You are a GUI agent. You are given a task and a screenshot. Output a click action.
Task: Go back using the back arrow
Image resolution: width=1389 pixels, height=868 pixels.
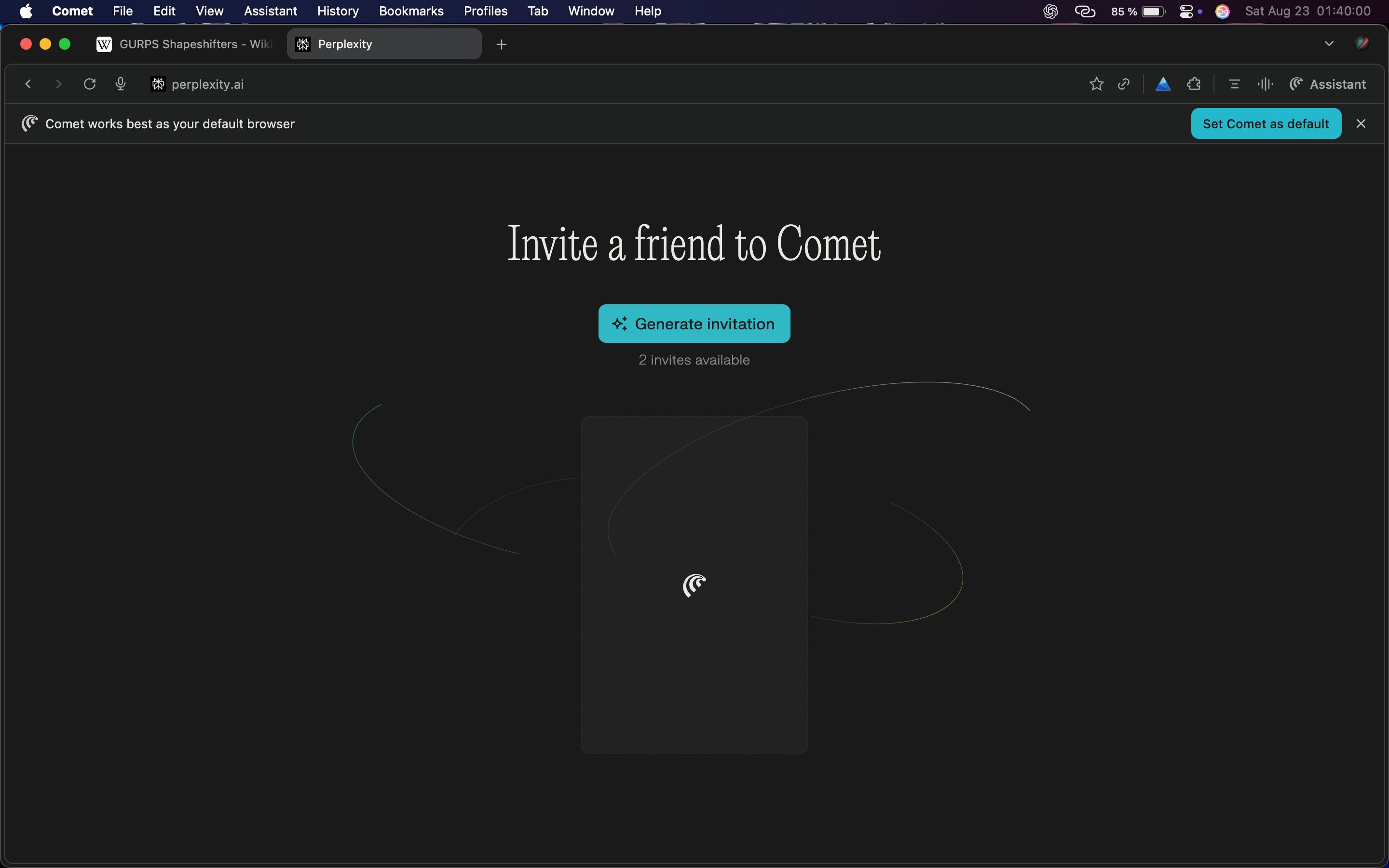pos(27,84)
